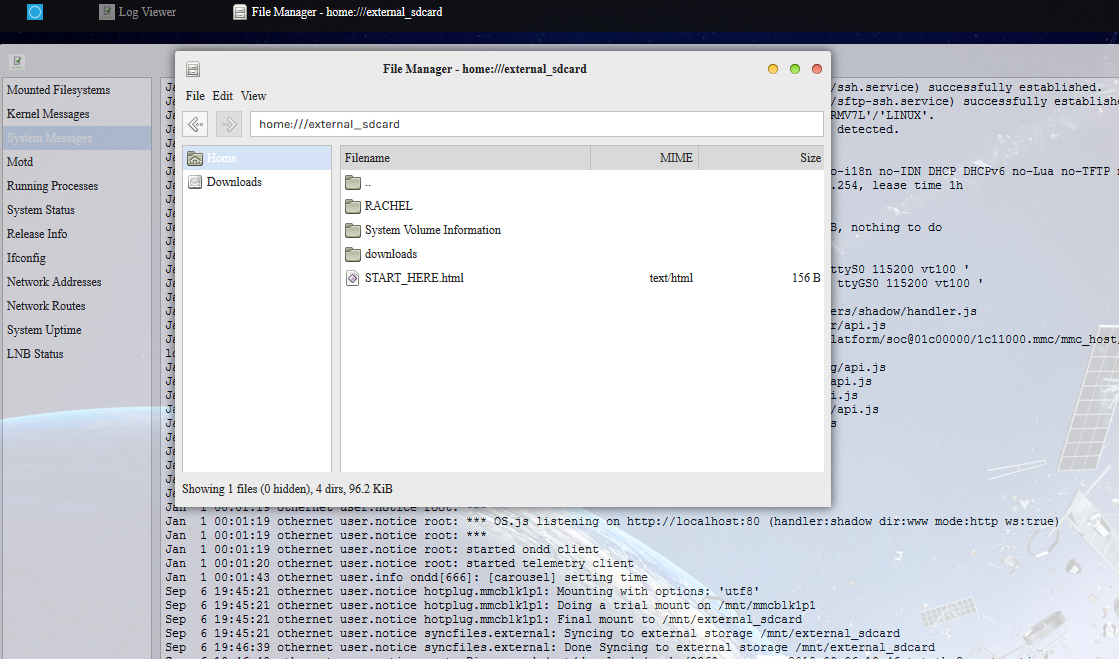The image size is (1119, 659).
Task: Select Home in the sidebar
Action: point(222,158)
